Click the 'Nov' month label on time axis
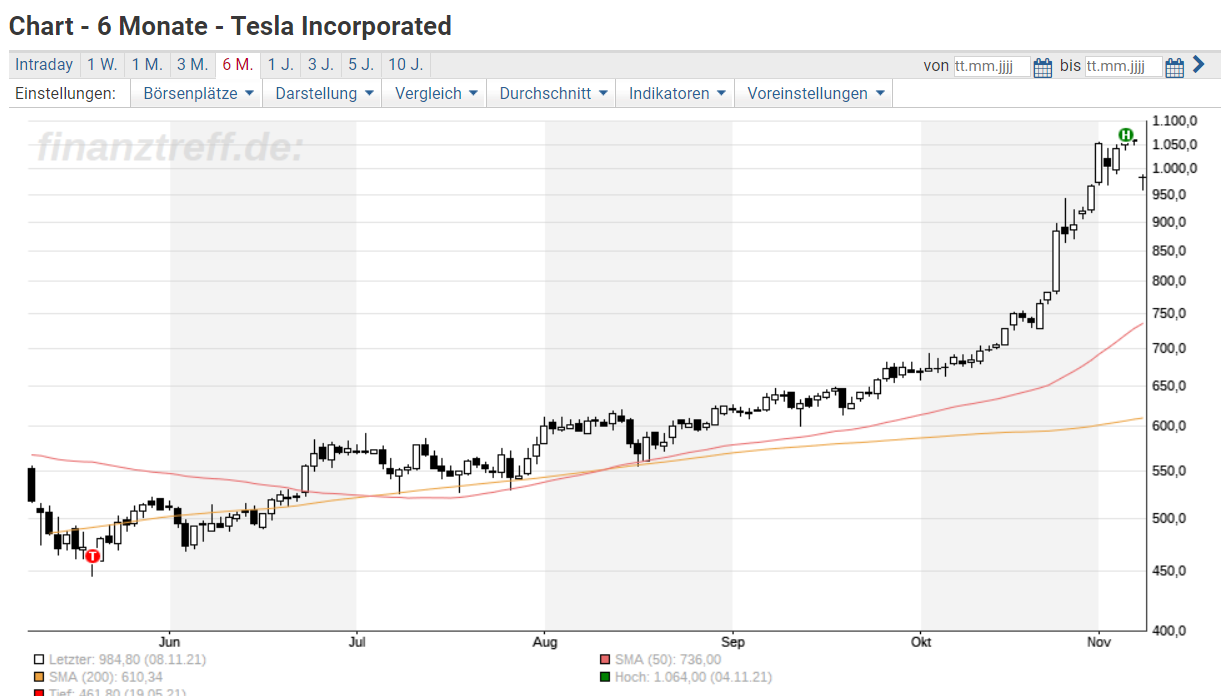The width and height of the screenshot is (1227, 696). pos(1098,641)
